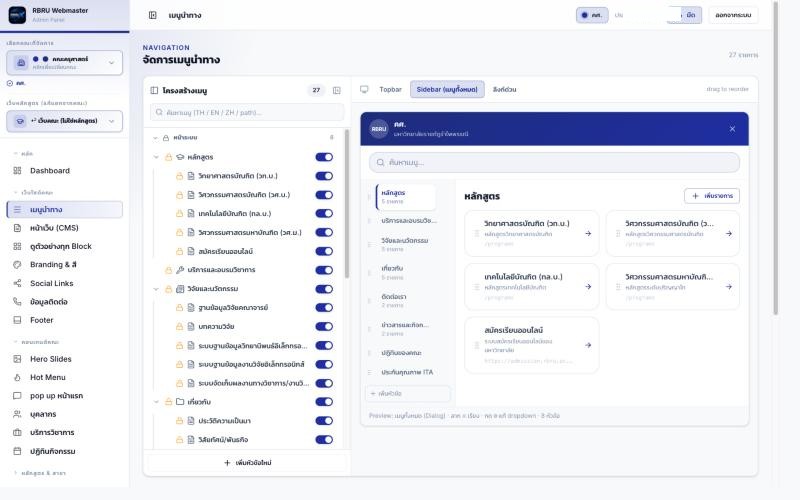The width and height of the screenshot is (800, 500).
Task: Toggle off หลักสูตร menu visibility switch
Action: (324, 157)
